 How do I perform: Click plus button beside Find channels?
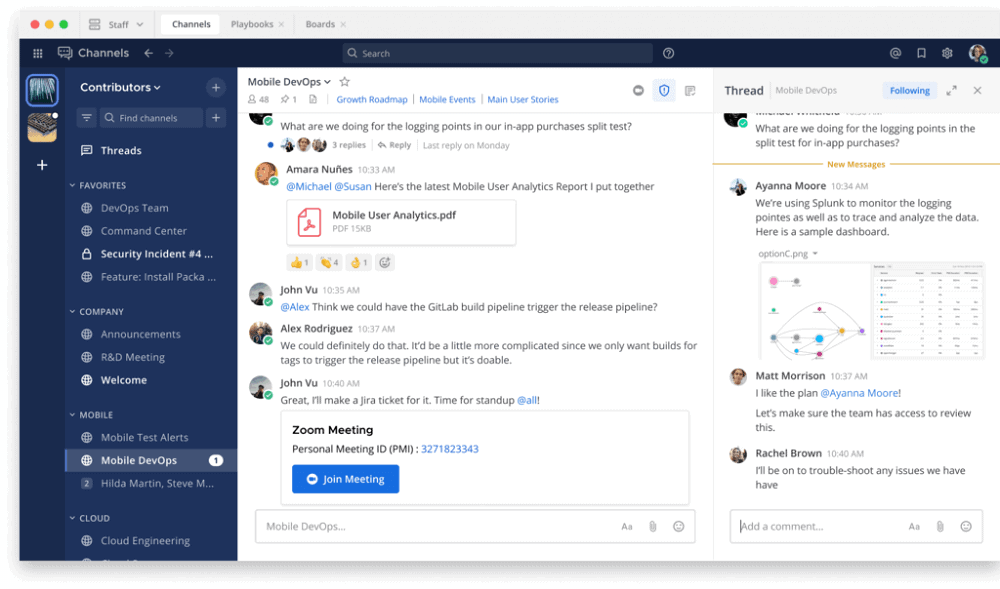(x=216, y=118)
